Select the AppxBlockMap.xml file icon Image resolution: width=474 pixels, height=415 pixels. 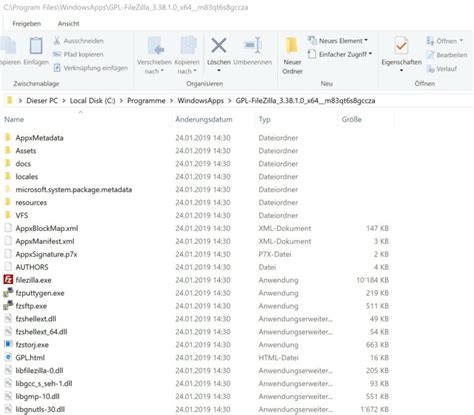(8, 228)
